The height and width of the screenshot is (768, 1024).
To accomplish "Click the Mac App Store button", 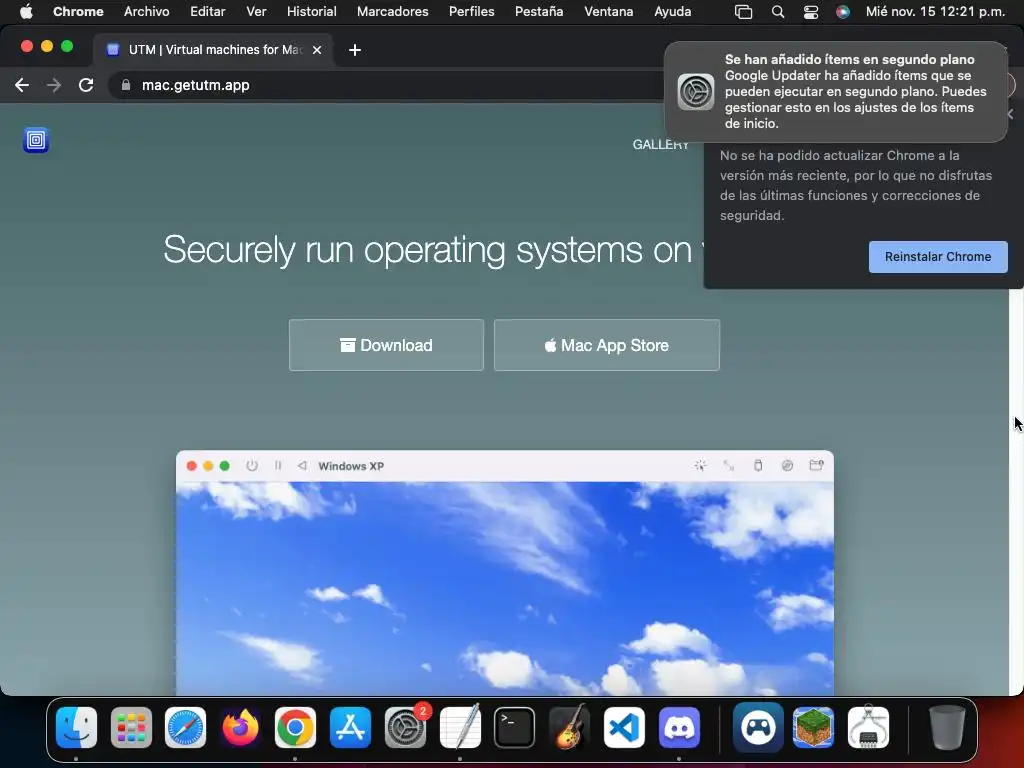I will click(x=607, y=345).
